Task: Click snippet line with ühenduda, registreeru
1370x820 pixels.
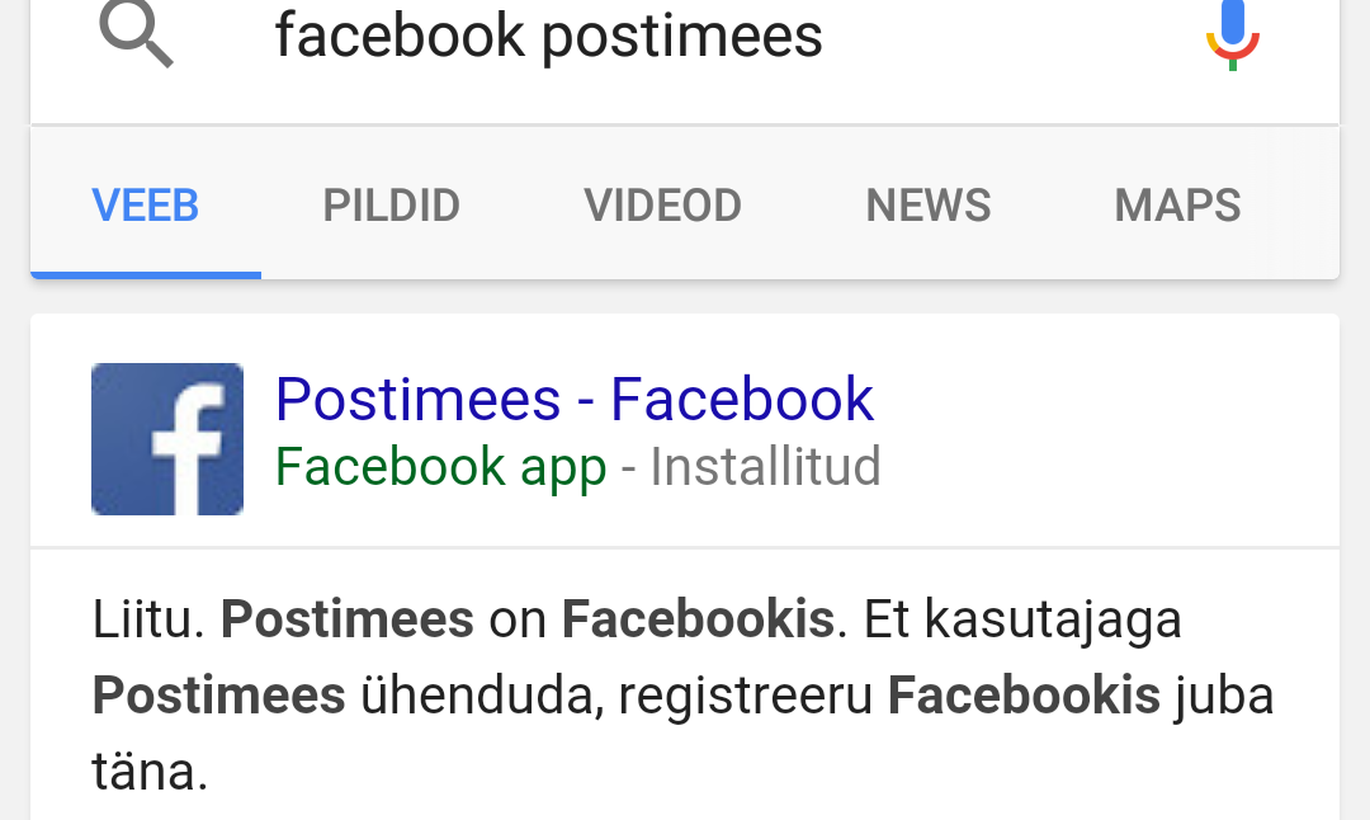Action: [x=683, y=695]
